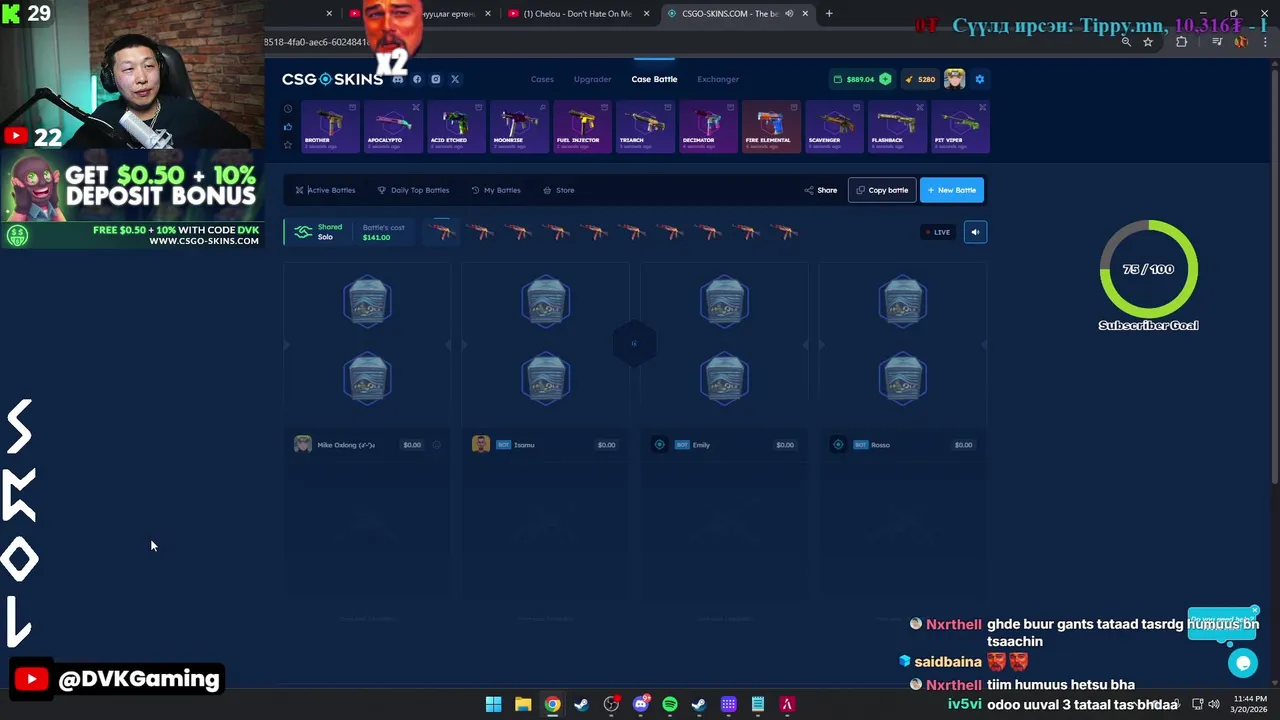Viewport: 1280px width, 720px height.
Task: Open the APOCALYPTO skin drop card
Action: tap(393, 127)
